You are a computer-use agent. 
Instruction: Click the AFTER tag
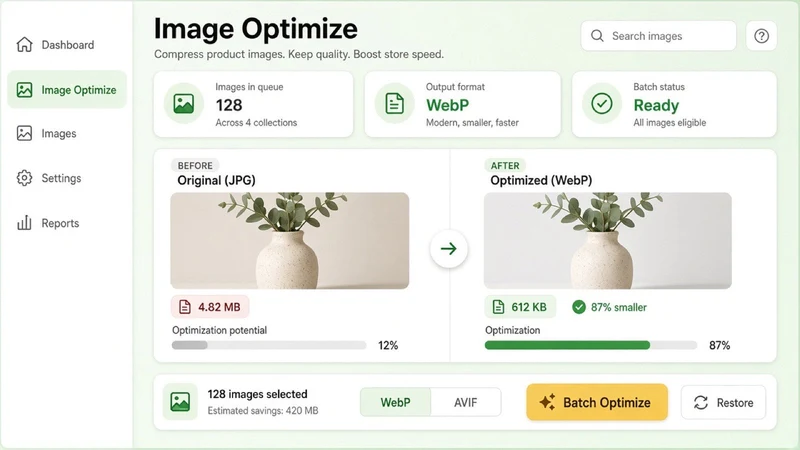click(x=505, y=165)
